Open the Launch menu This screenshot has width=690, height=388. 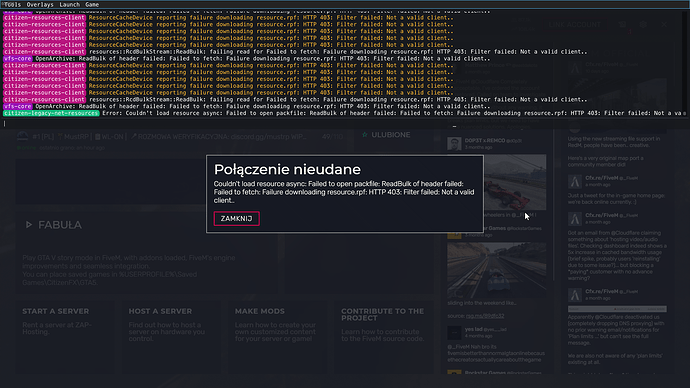[x=70, y=4]
